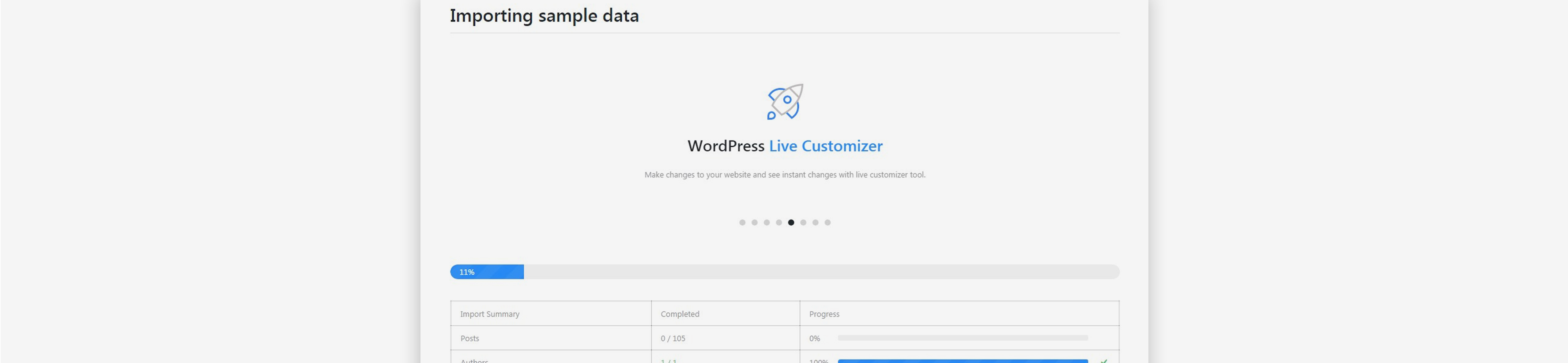Image resolution: width=1568 pixels, height=363 pixels.
Task: Click the 'Completed' column header
Action: point(680,314)
